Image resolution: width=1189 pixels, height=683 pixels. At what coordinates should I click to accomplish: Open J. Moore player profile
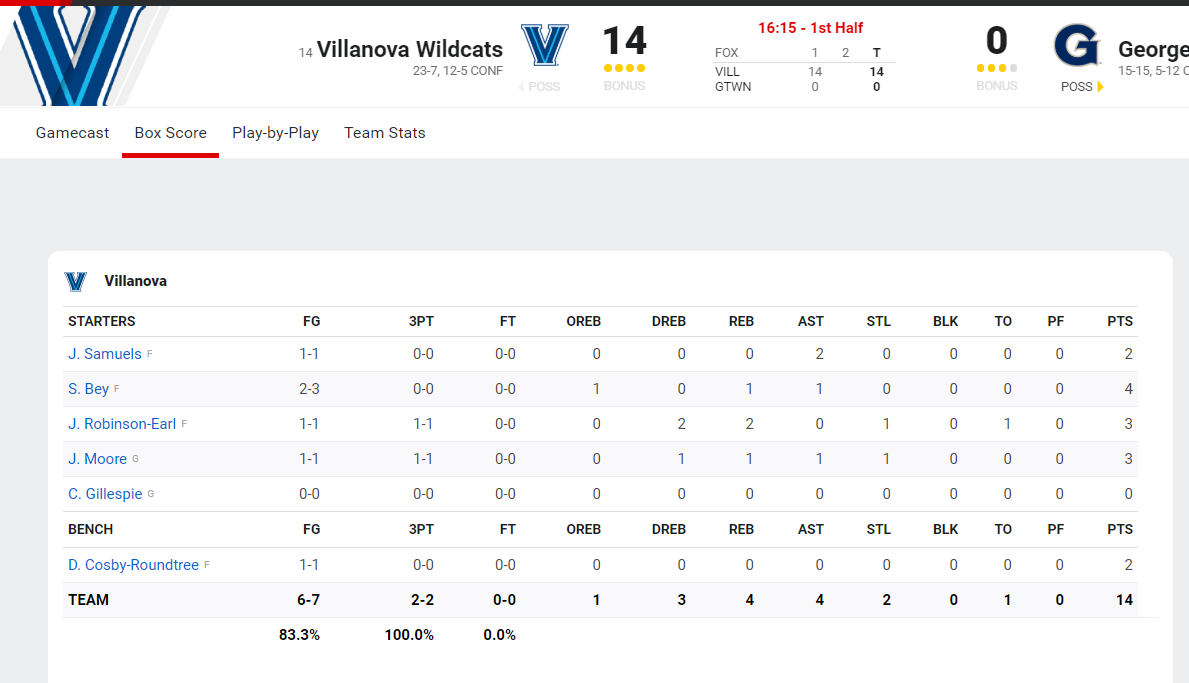coord(97,459)
